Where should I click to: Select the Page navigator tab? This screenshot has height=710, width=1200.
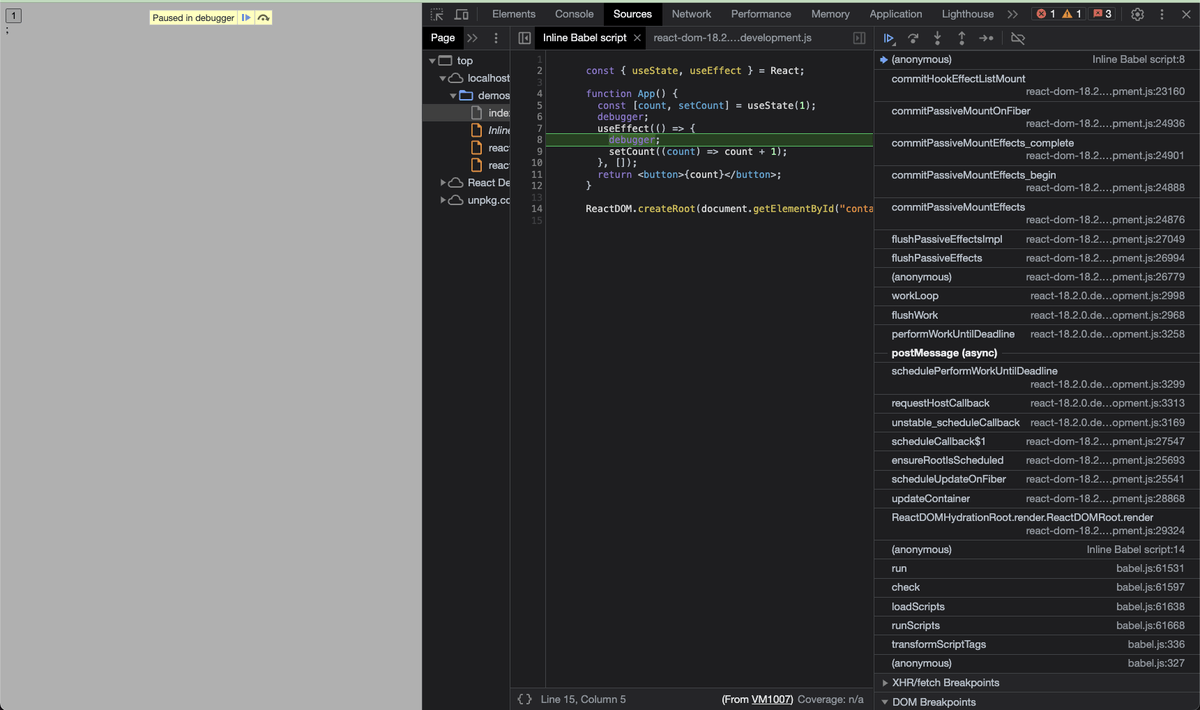point(442,38)
